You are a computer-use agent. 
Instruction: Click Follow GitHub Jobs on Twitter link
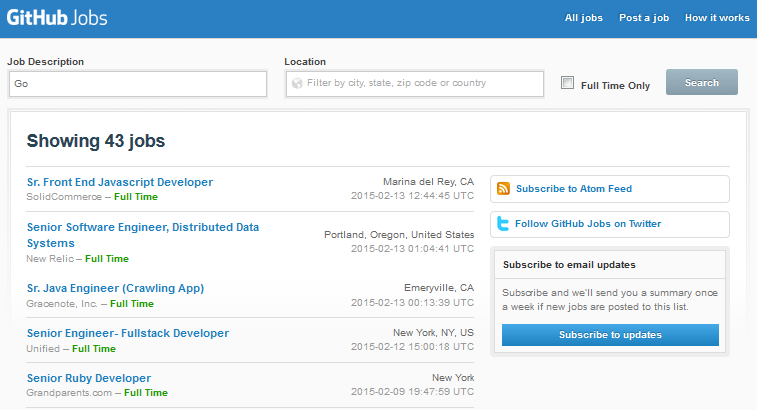(x=588, y=224)
